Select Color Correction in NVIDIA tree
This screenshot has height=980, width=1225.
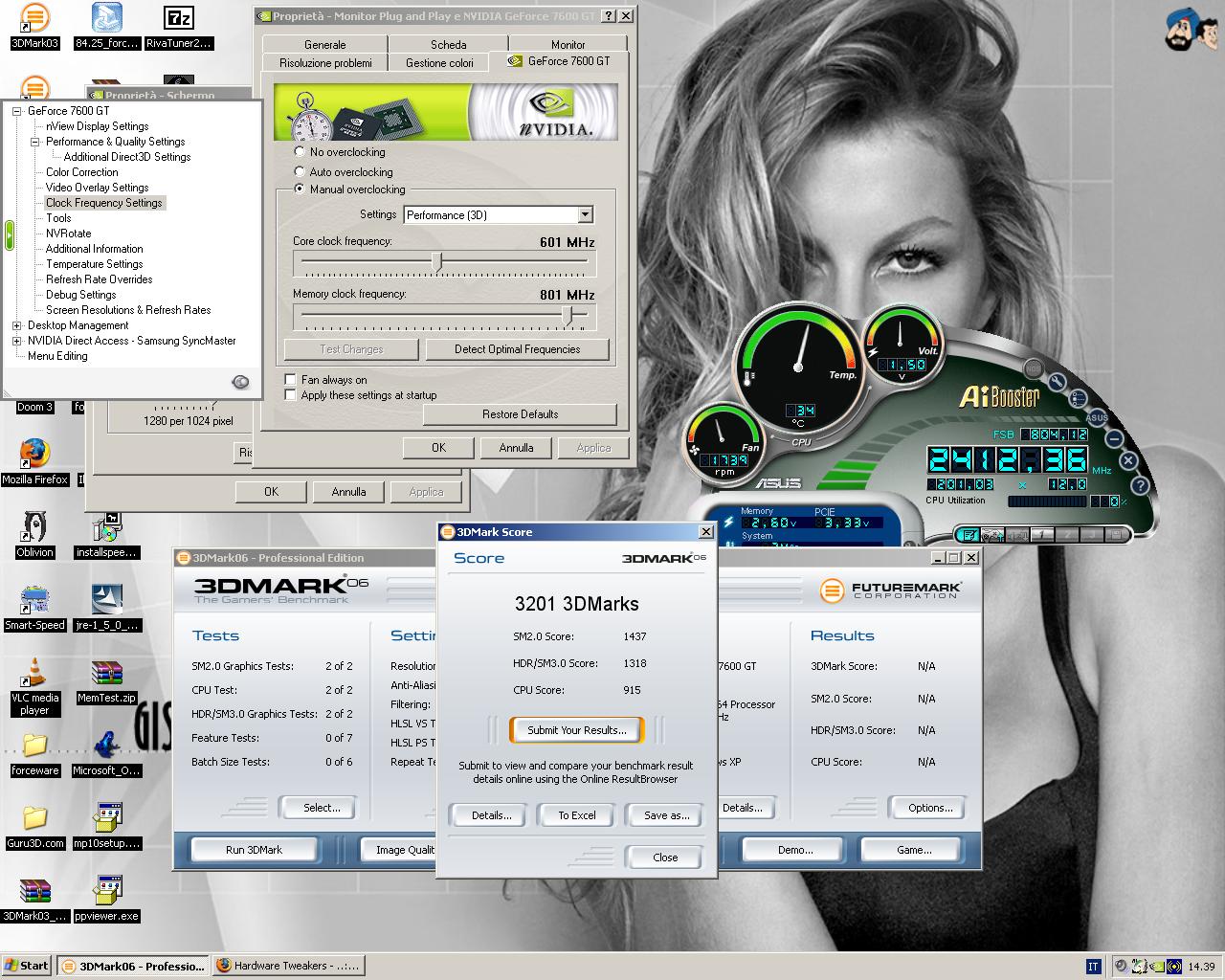82,172
